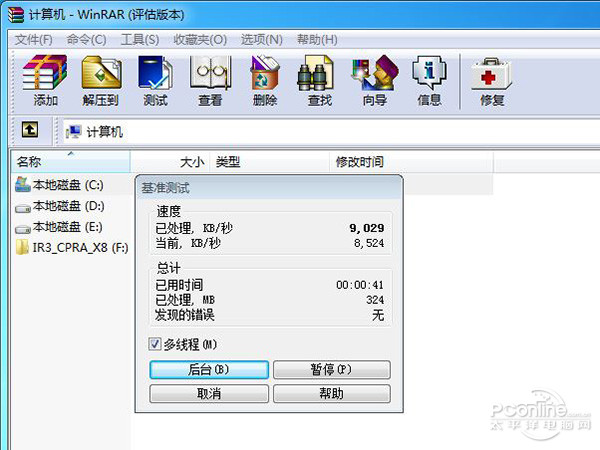The image size is (600, 450).
Task: Click the address bar showing 计算机
Action: click(x=331, y=132)
